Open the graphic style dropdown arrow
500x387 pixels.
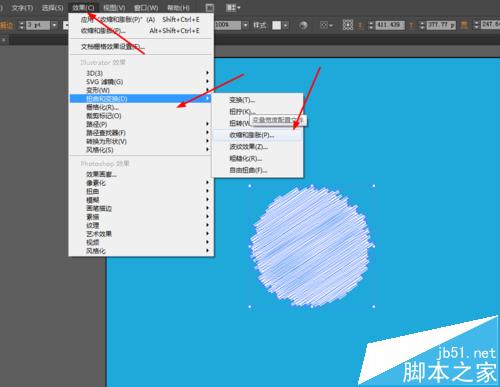click(x=286, y=25)
